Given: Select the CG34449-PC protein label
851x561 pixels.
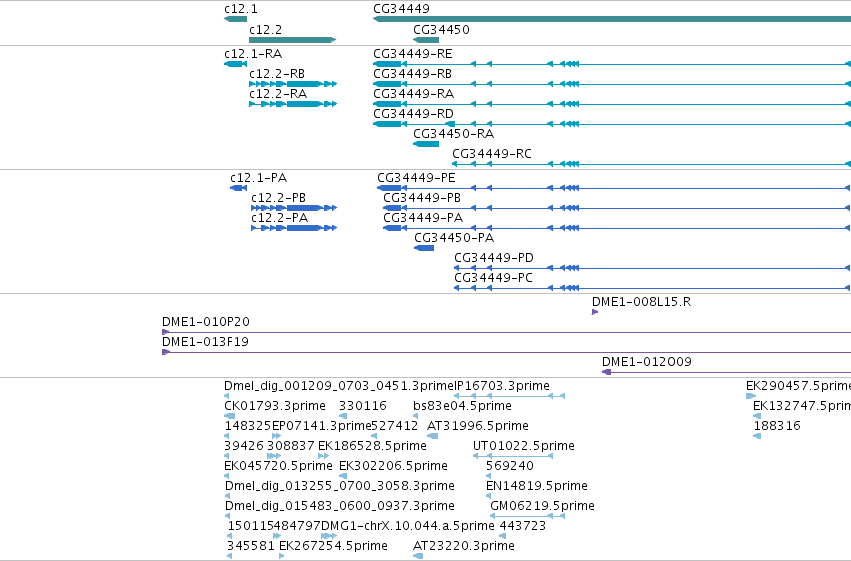Looking at the screenshot, I should (x=493, y=278).
